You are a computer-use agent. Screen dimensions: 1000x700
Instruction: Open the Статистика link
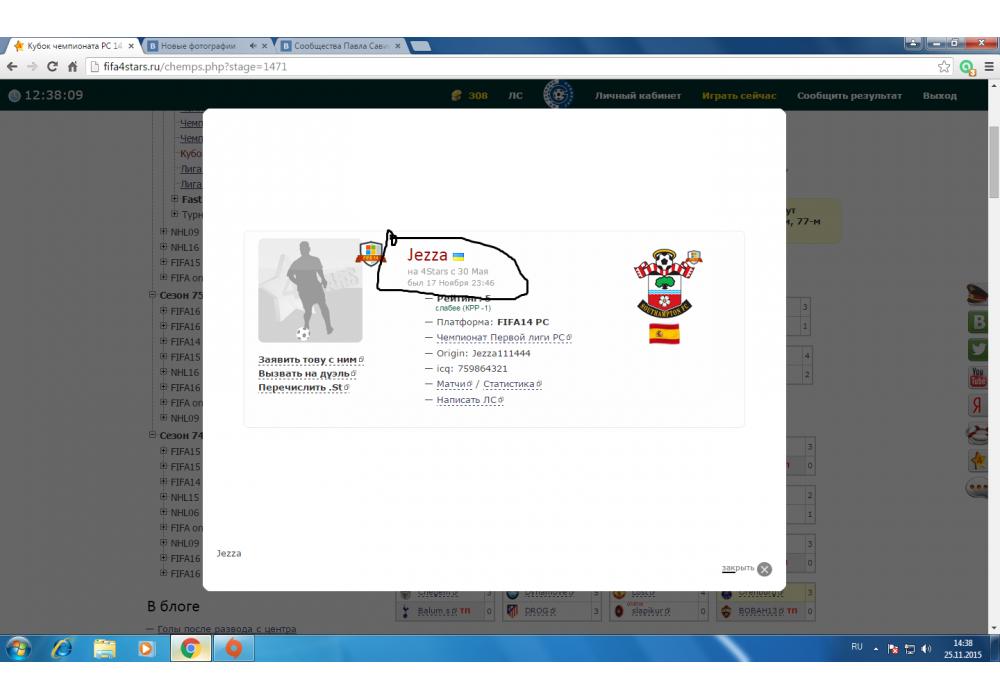pyautogui.click(x=512, y=384)
